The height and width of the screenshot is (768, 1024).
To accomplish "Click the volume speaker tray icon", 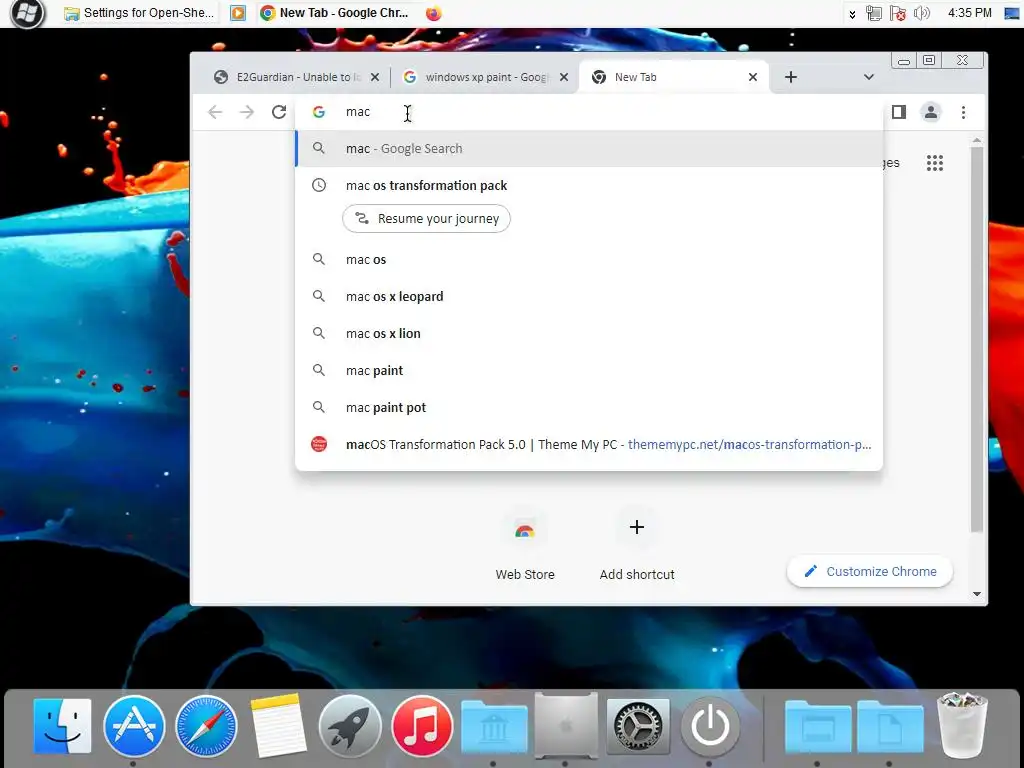I will [921, 13].
